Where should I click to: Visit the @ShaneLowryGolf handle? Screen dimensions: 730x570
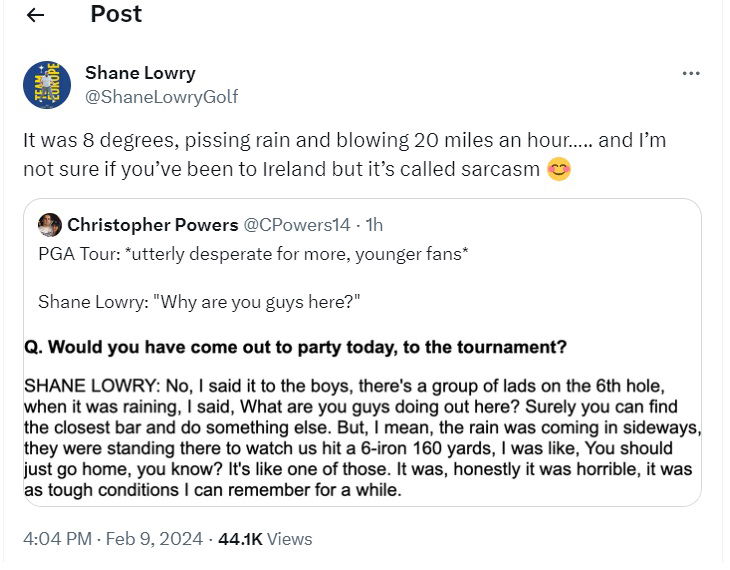161,96
